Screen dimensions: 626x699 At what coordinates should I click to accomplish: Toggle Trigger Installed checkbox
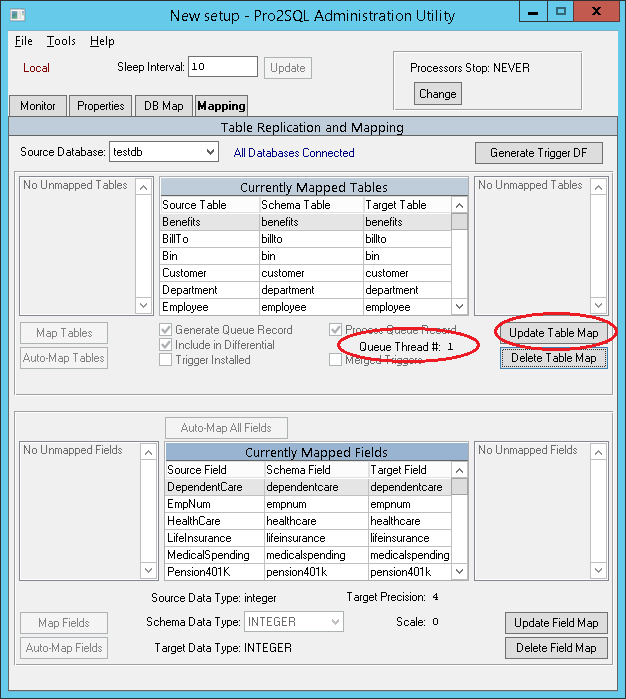pyautogui.click(x=165, y=360)
